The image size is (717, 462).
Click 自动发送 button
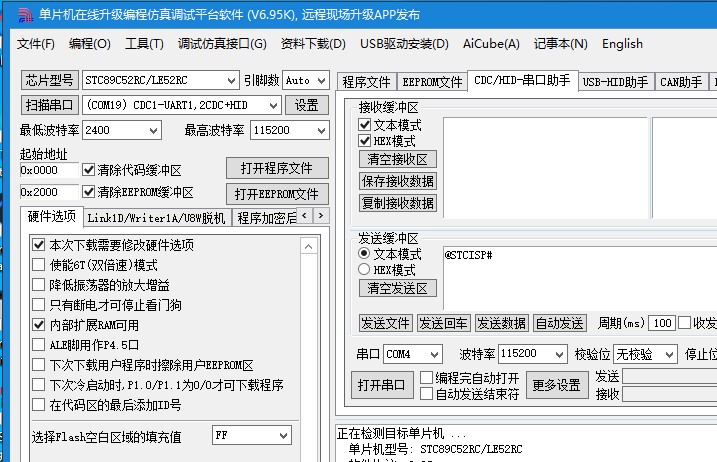560,323
